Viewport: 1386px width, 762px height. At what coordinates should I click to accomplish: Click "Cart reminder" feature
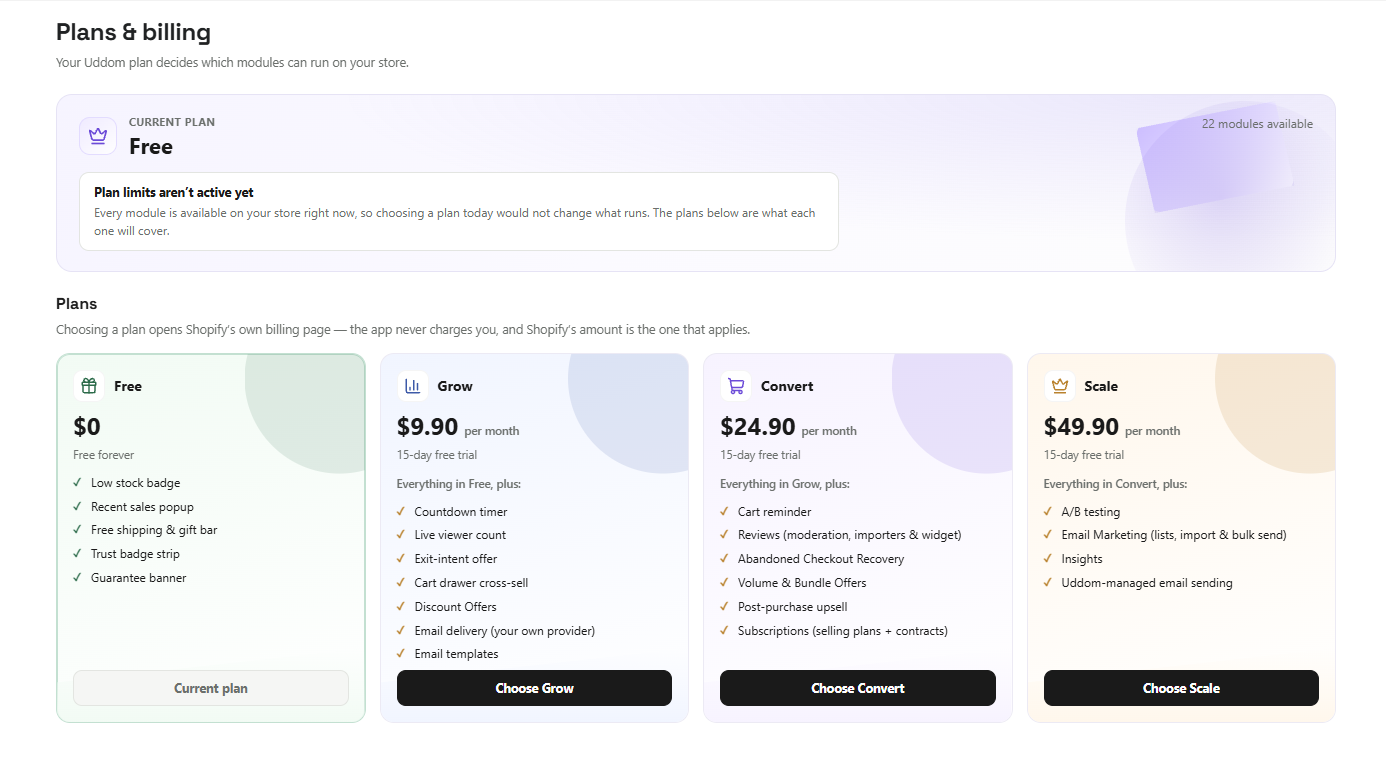[775, 512]
